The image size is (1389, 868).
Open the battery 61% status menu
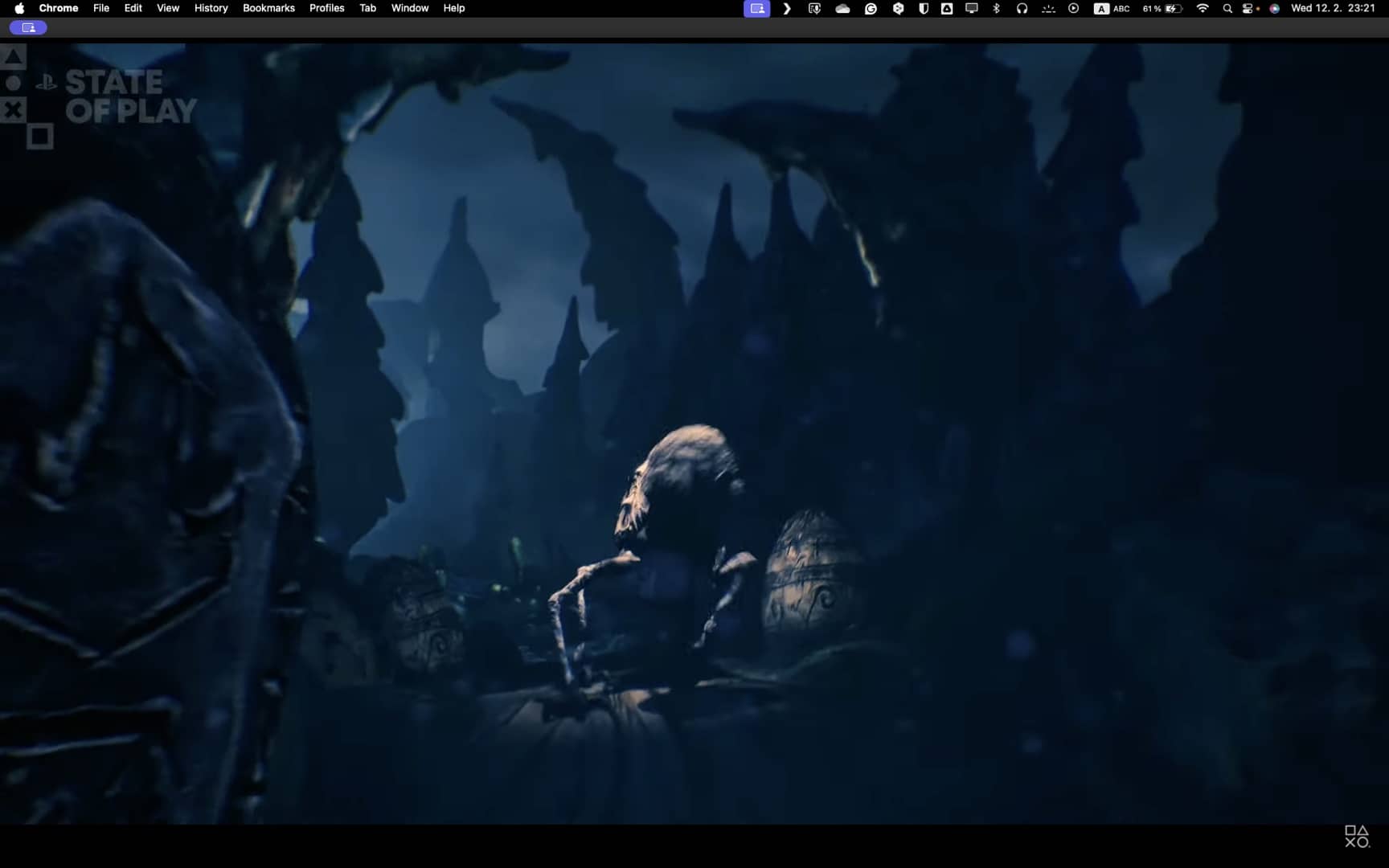[x=1162, y=8]
